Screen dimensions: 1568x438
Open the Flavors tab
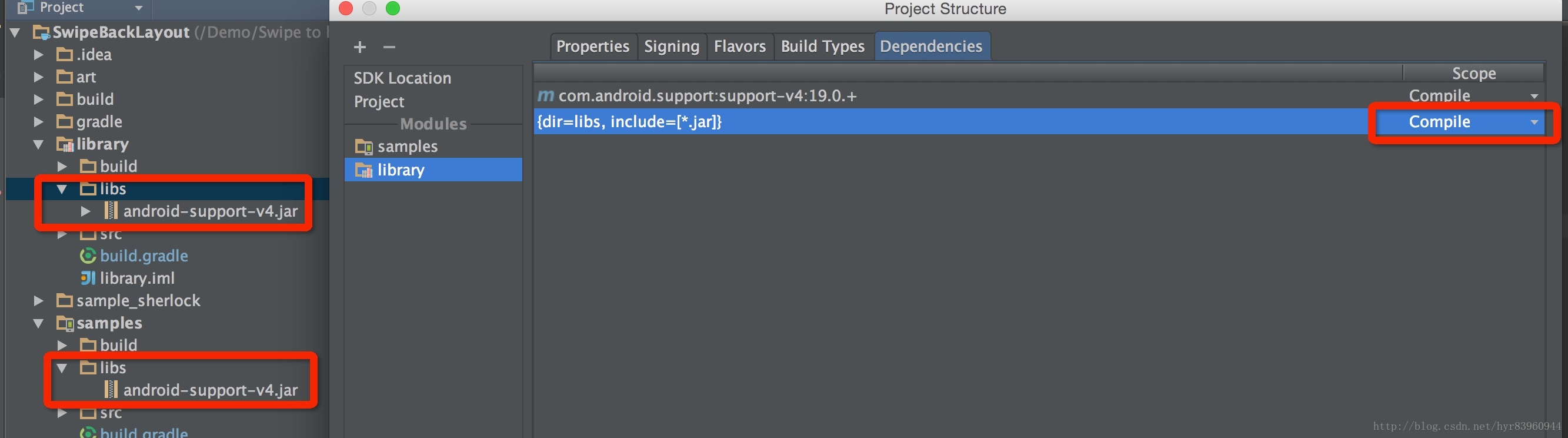(x=739, y=47)
